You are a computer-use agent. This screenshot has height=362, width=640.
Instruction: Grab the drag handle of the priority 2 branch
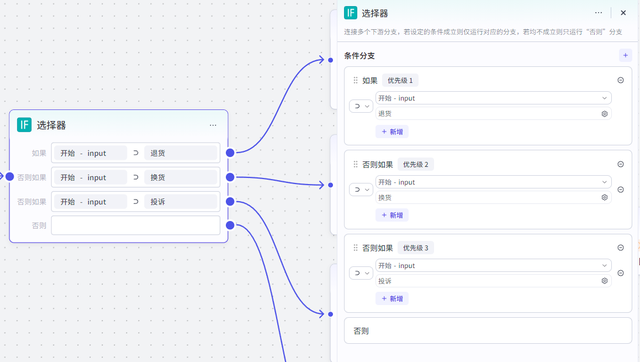356,164
